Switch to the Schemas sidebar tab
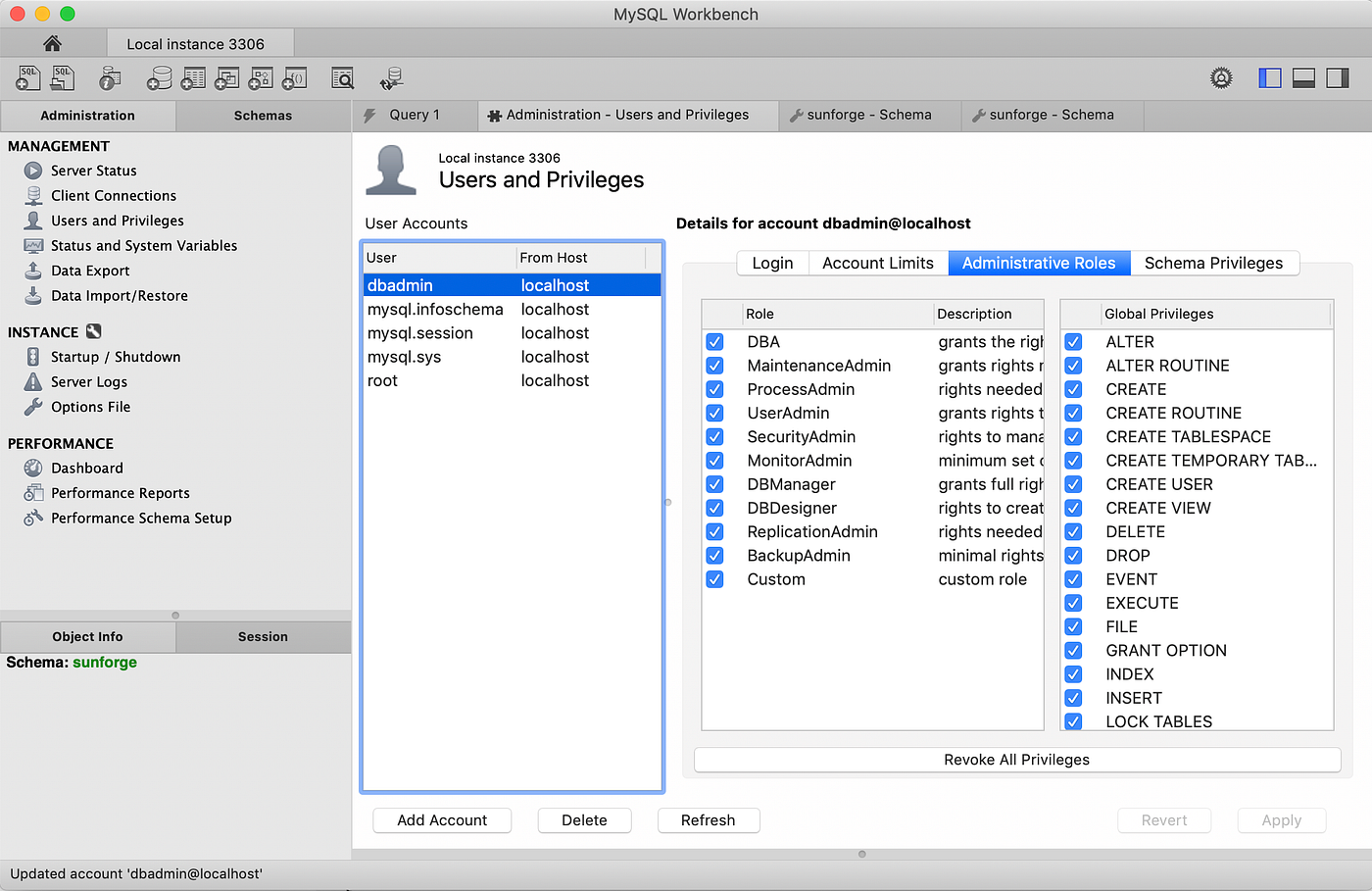This screenshot has height=891, width=1372. [x=264, y=116]
